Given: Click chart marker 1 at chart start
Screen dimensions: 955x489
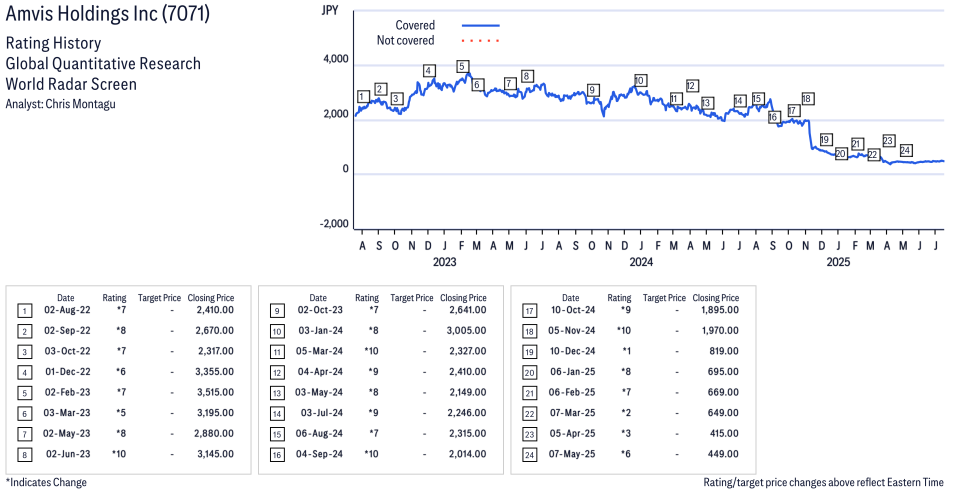Looking at the screenshot, I should [363, 97].
